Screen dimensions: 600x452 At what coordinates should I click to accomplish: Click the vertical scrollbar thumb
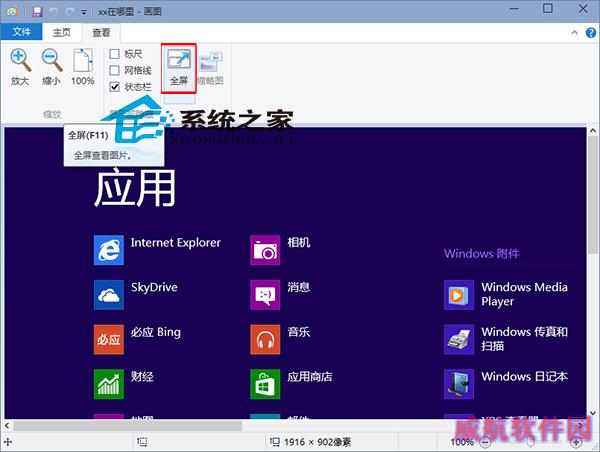(593, 195)
